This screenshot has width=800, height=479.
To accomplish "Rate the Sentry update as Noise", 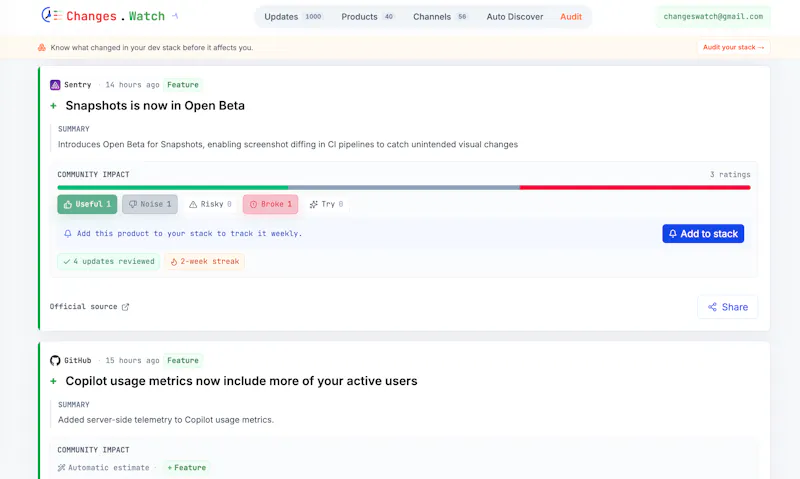I will (x=150, y=204).
